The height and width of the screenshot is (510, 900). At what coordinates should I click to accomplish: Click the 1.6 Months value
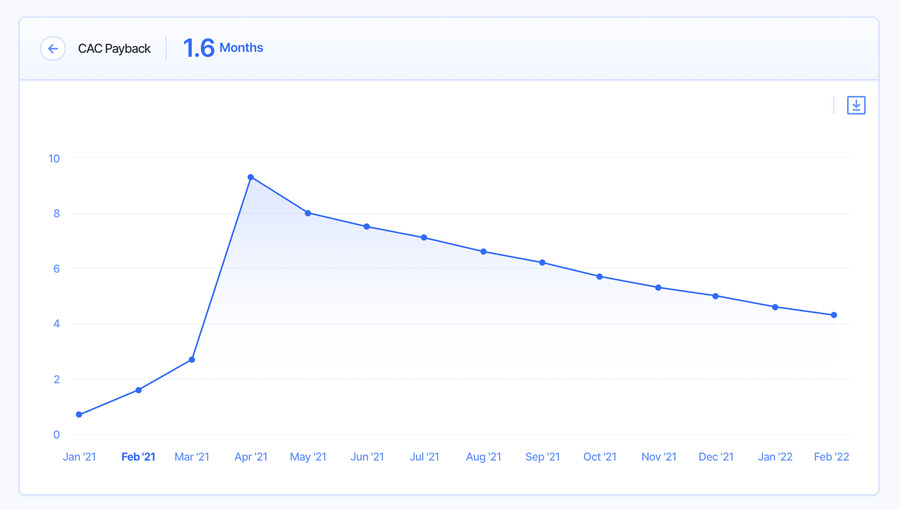tap(223, 48)
